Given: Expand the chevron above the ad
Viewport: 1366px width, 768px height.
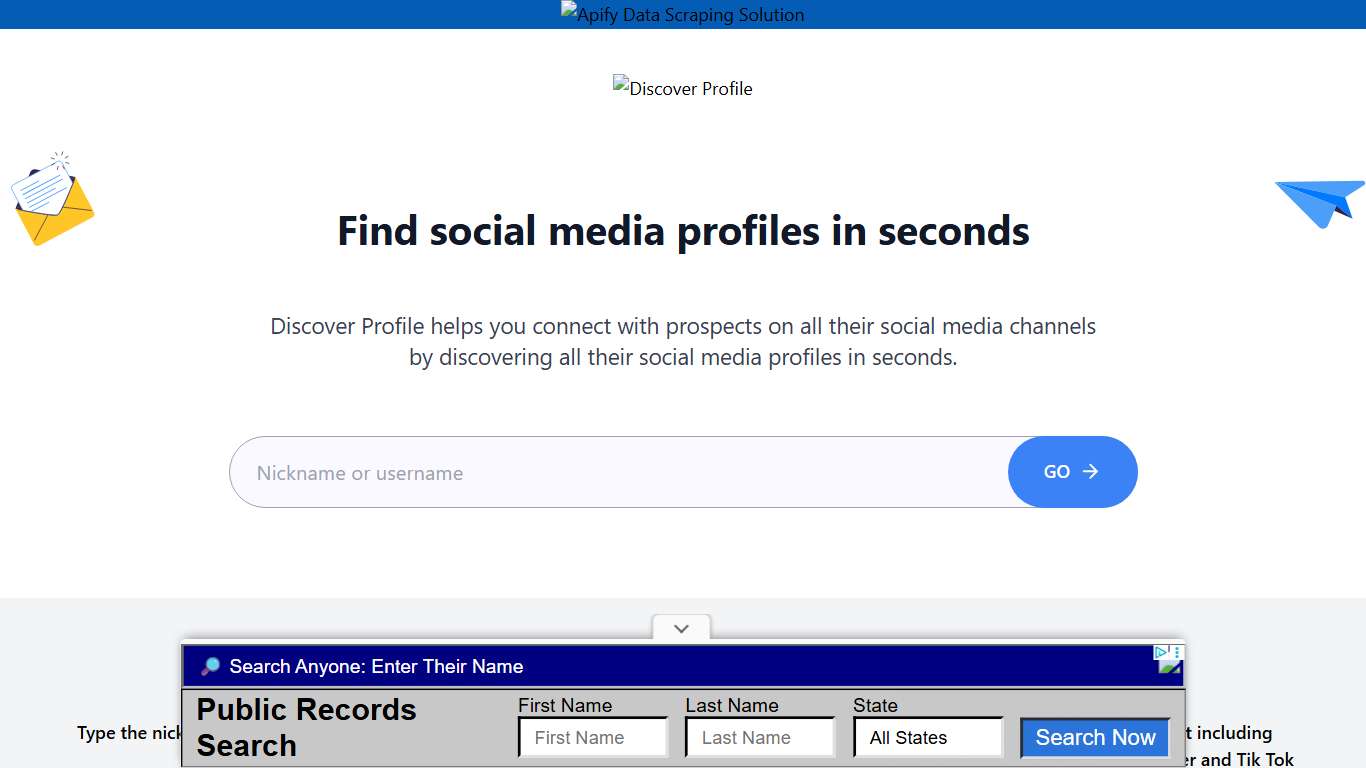Looking at the screenshot, I should pyautogui.click(x=681, y=629).
